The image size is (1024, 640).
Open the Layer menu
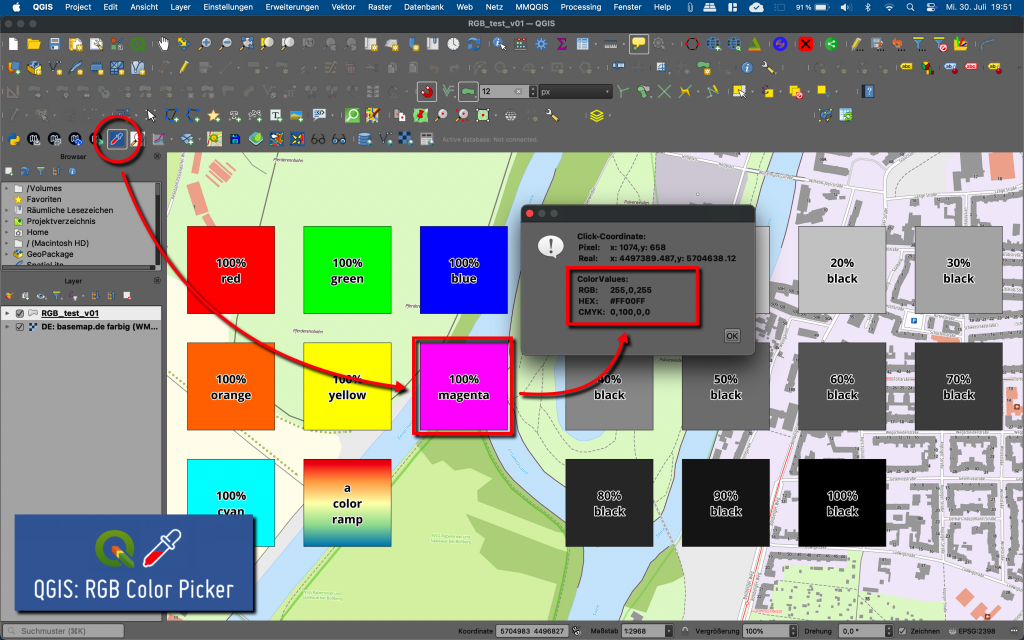[x=180, y=7]
